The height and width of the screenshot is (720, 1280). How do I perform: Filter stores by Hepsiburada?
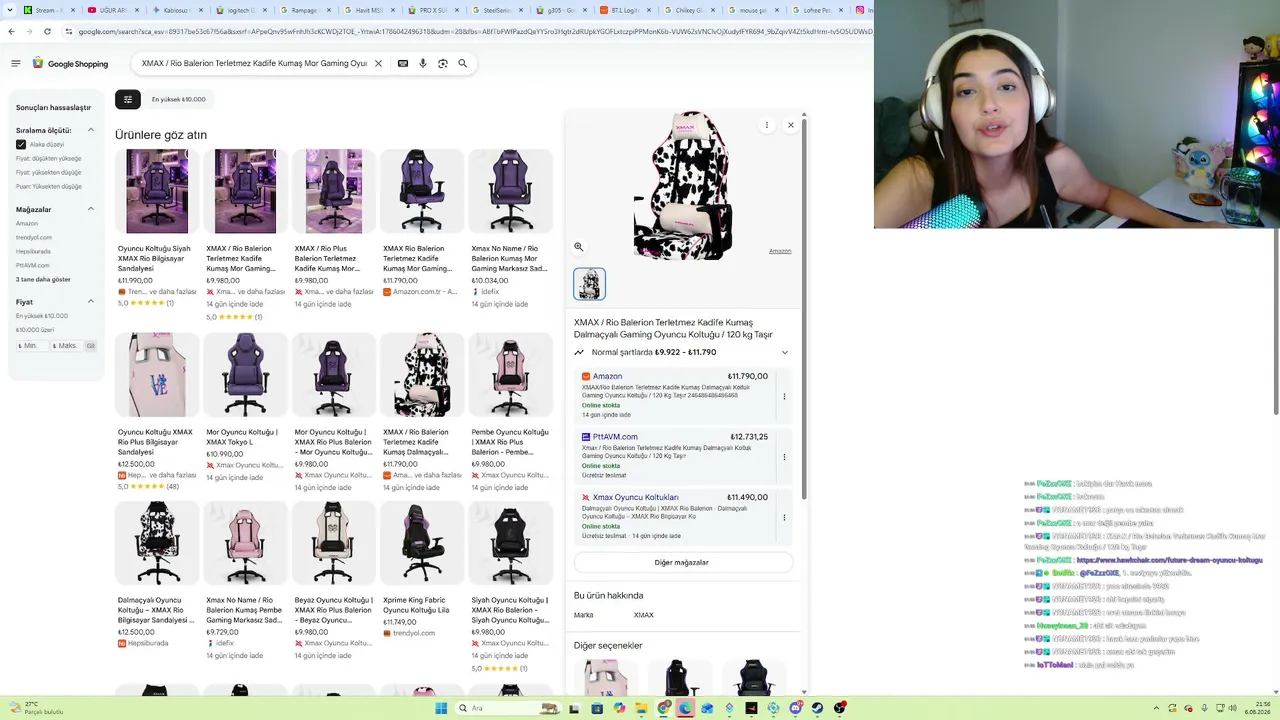(x=33, y=251)
